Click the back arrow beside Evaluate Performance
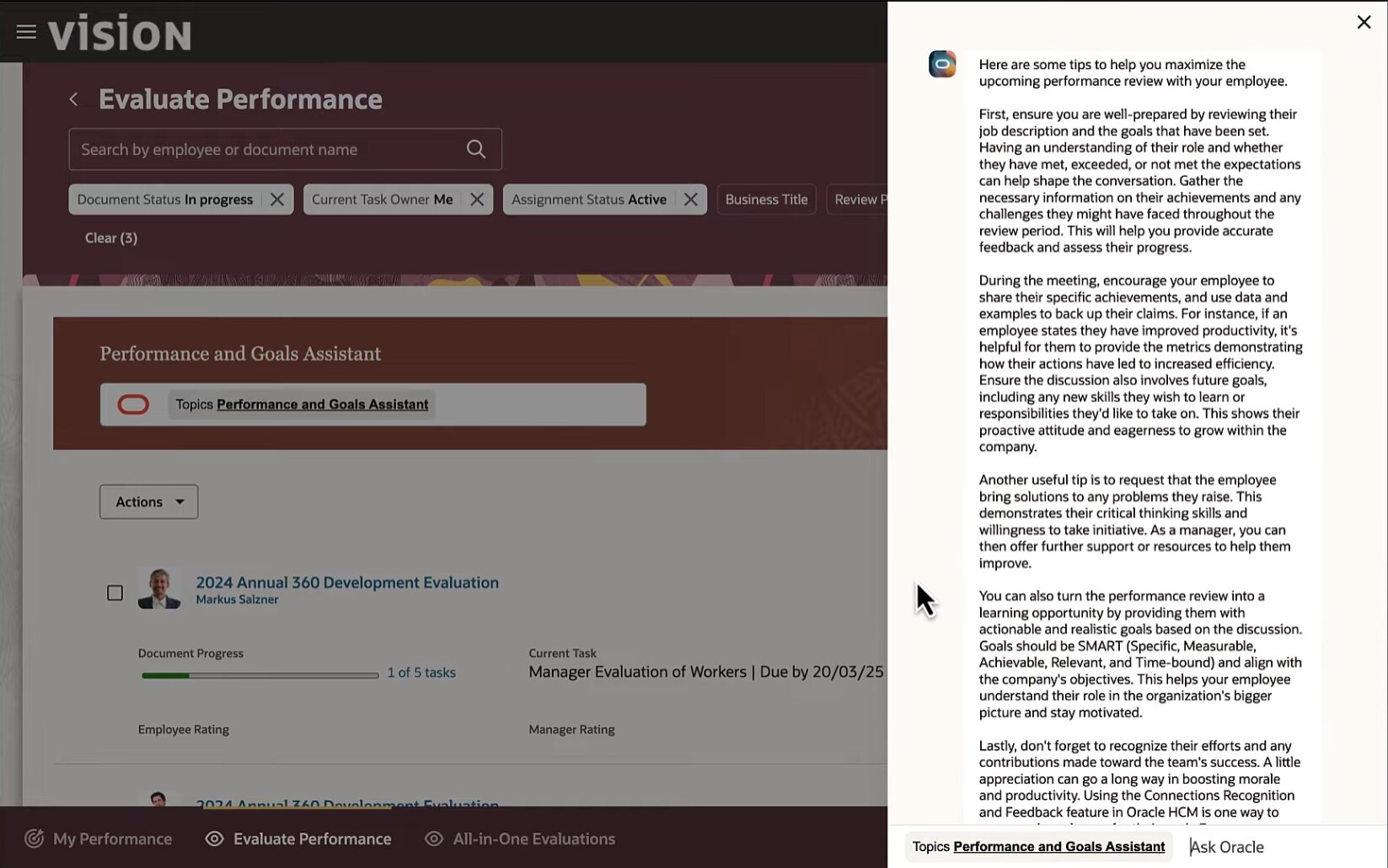The image size is (1388, 868). pos(74,99)
